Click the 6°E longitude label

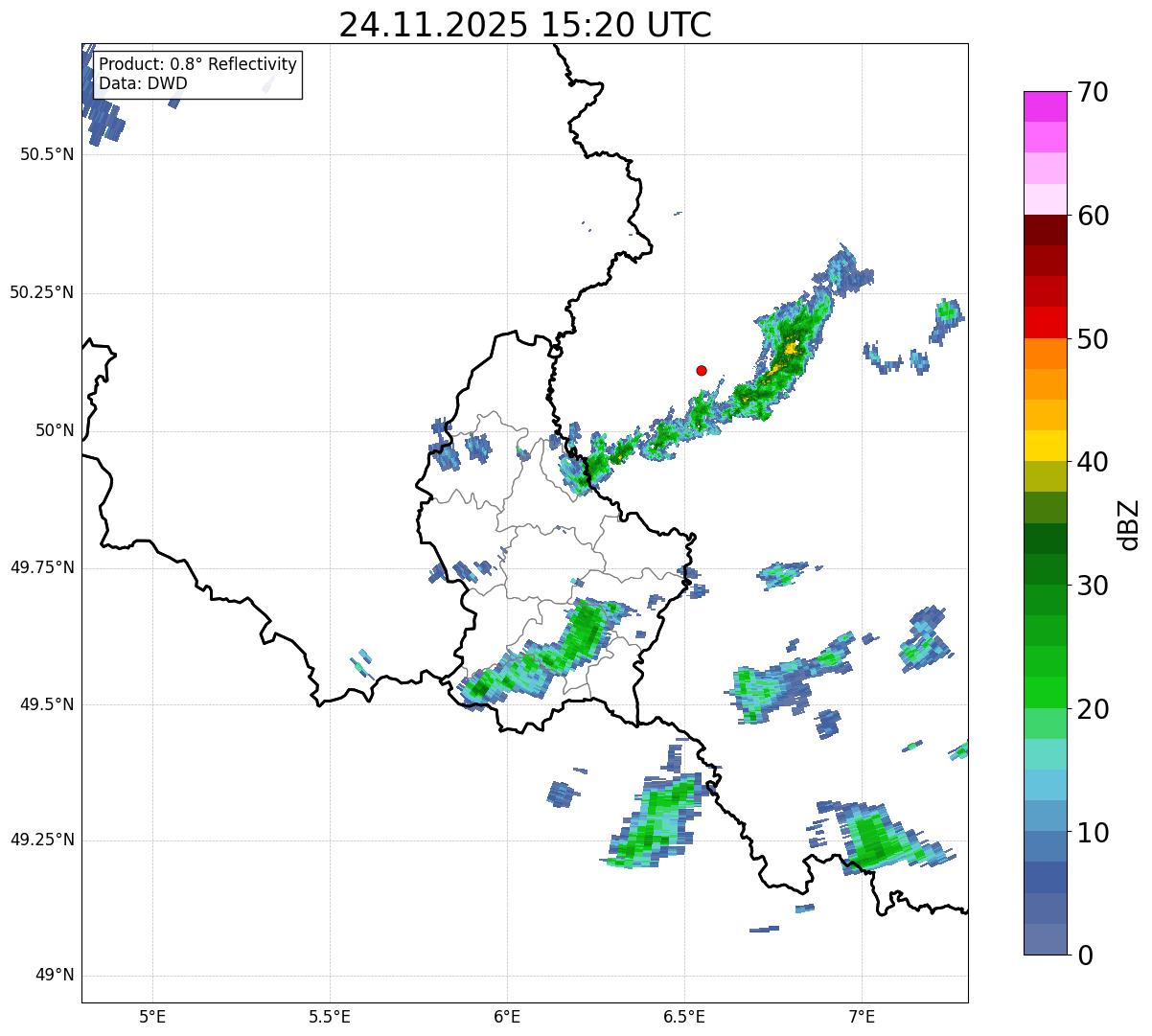click(x=507, y=1016)
